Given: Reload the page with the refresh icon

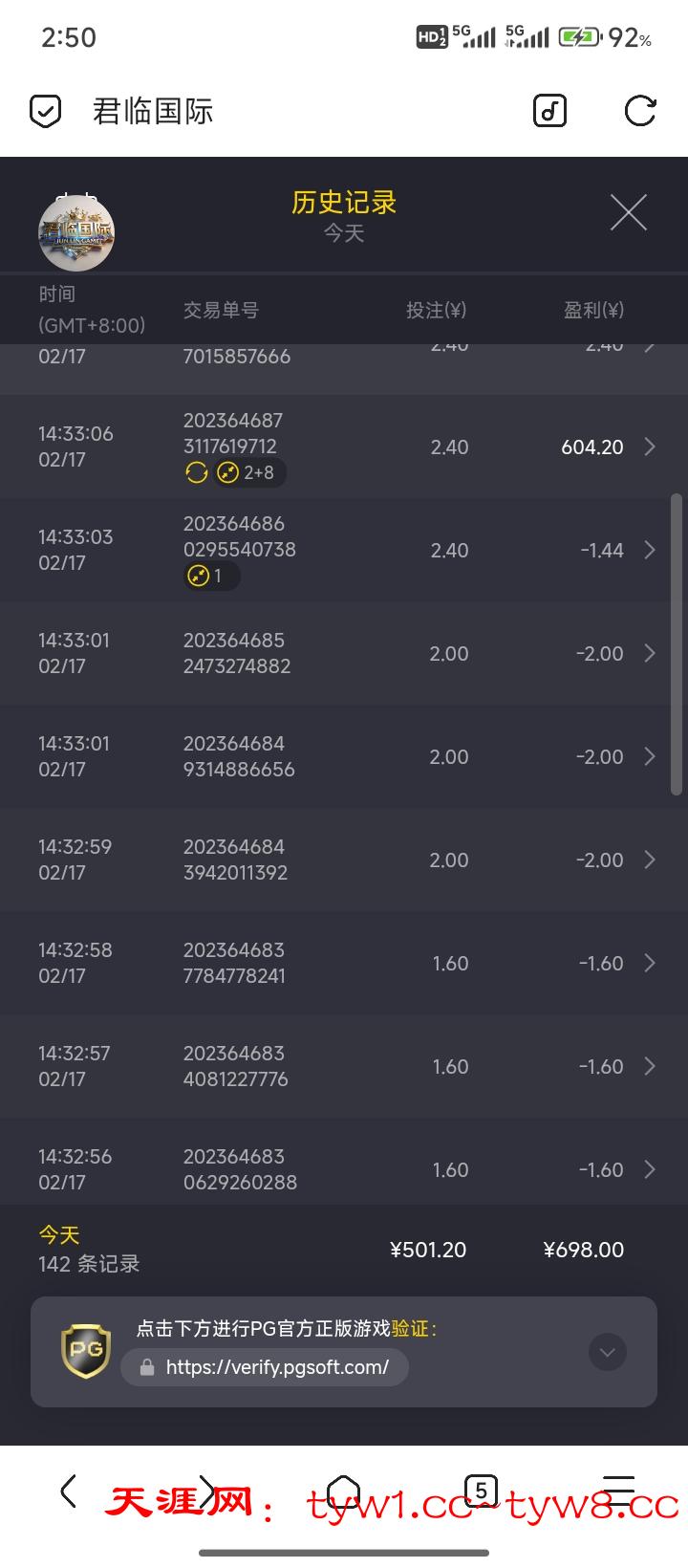Looking at the screenshot, I should (639, 112).
